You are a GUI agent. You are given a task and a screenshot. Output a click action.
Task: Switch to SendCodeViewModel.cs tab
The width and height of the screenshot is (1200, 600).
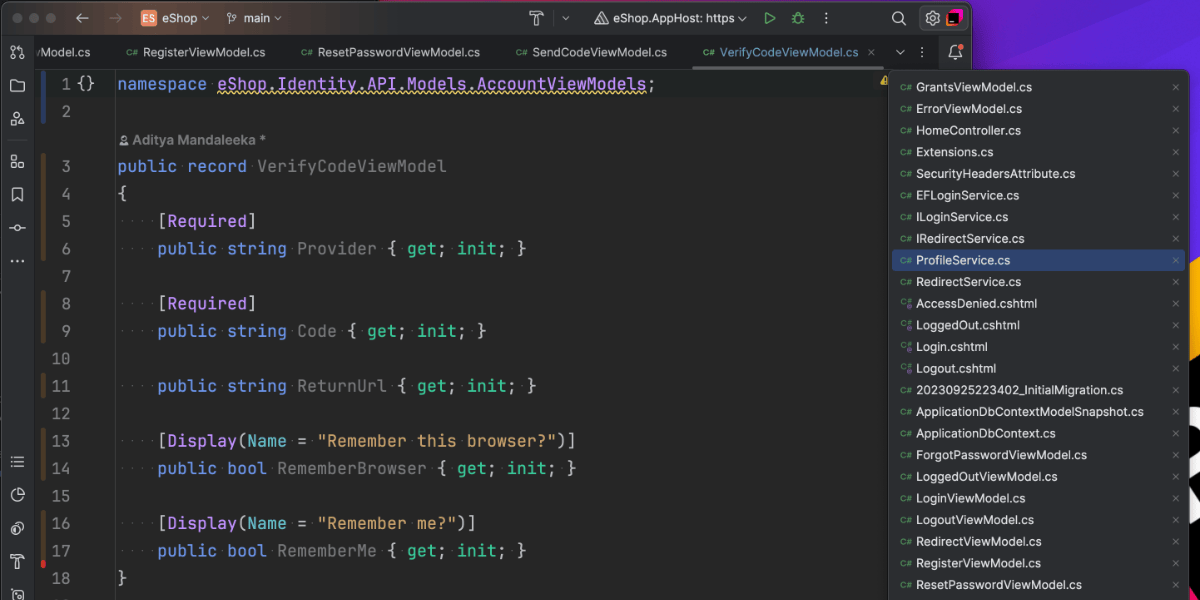click(x=598, y=52)
